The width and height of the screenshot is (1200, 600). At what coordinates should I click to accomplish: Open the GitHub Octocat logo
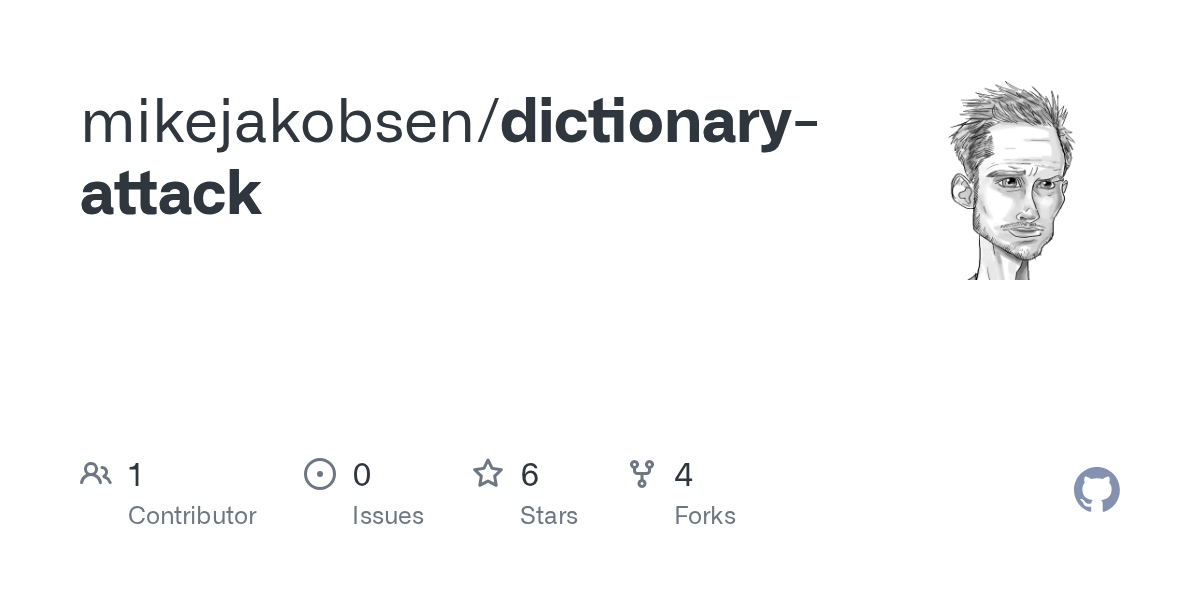pos(1096,490)
